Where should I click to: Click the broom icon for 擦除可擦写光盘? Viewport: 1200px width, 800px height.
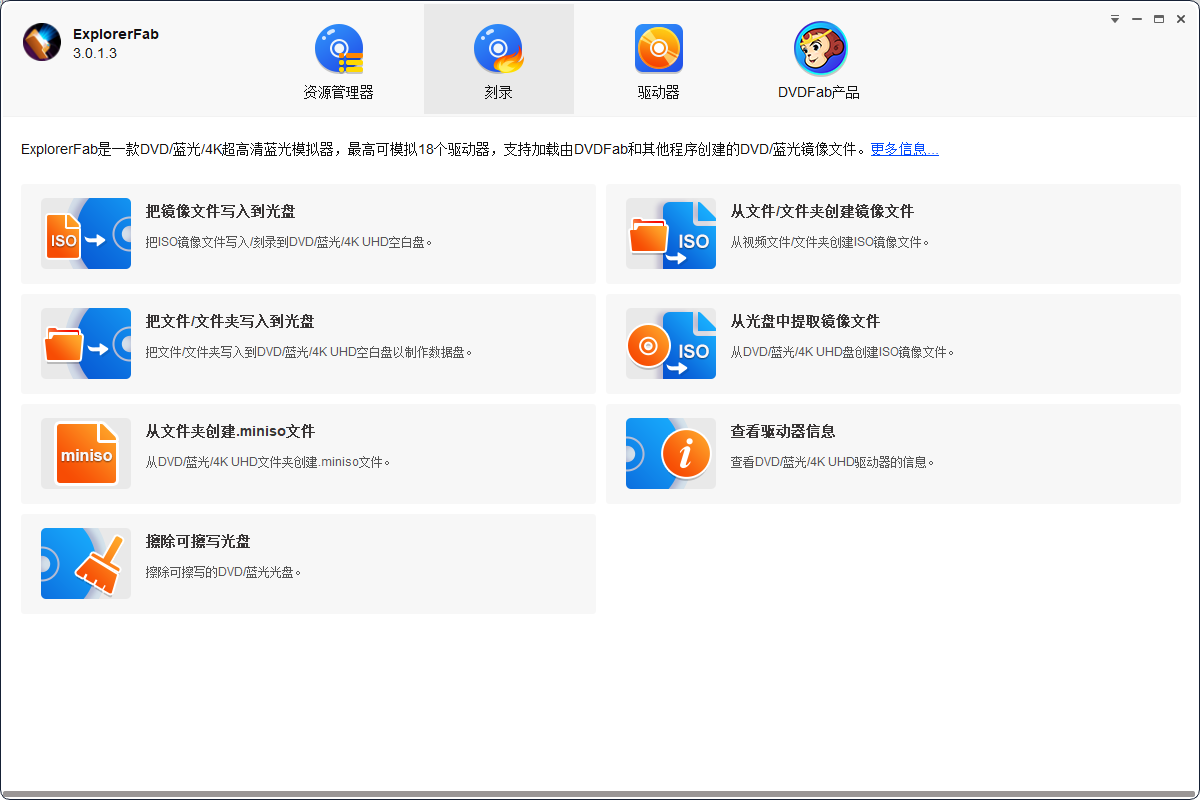pos(86,564)
